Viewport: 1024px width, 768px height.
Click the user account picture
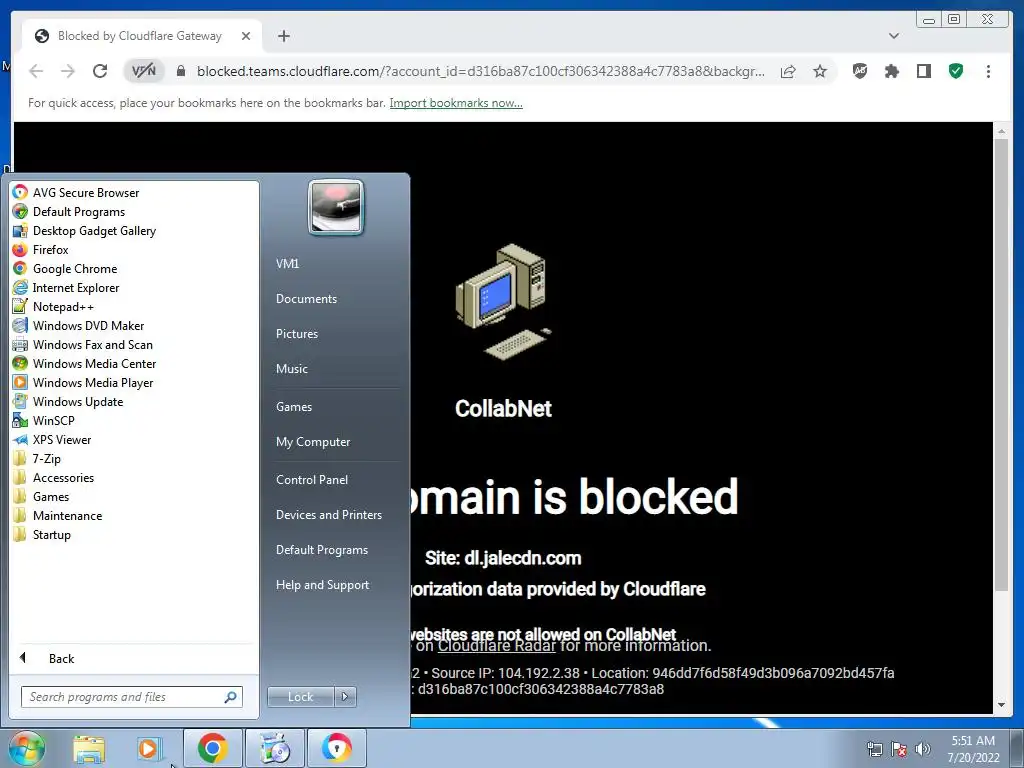[336, 208]
